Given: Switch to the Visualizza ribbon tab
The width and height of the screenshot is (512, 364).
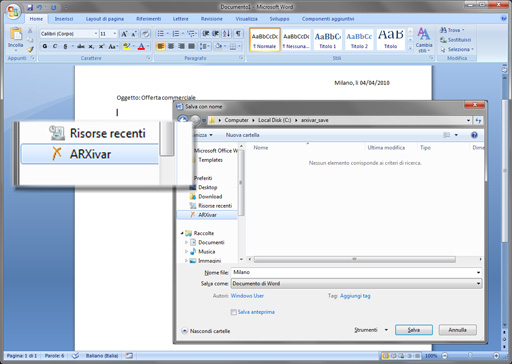Looking at the screenshot, I should (246, 19).
